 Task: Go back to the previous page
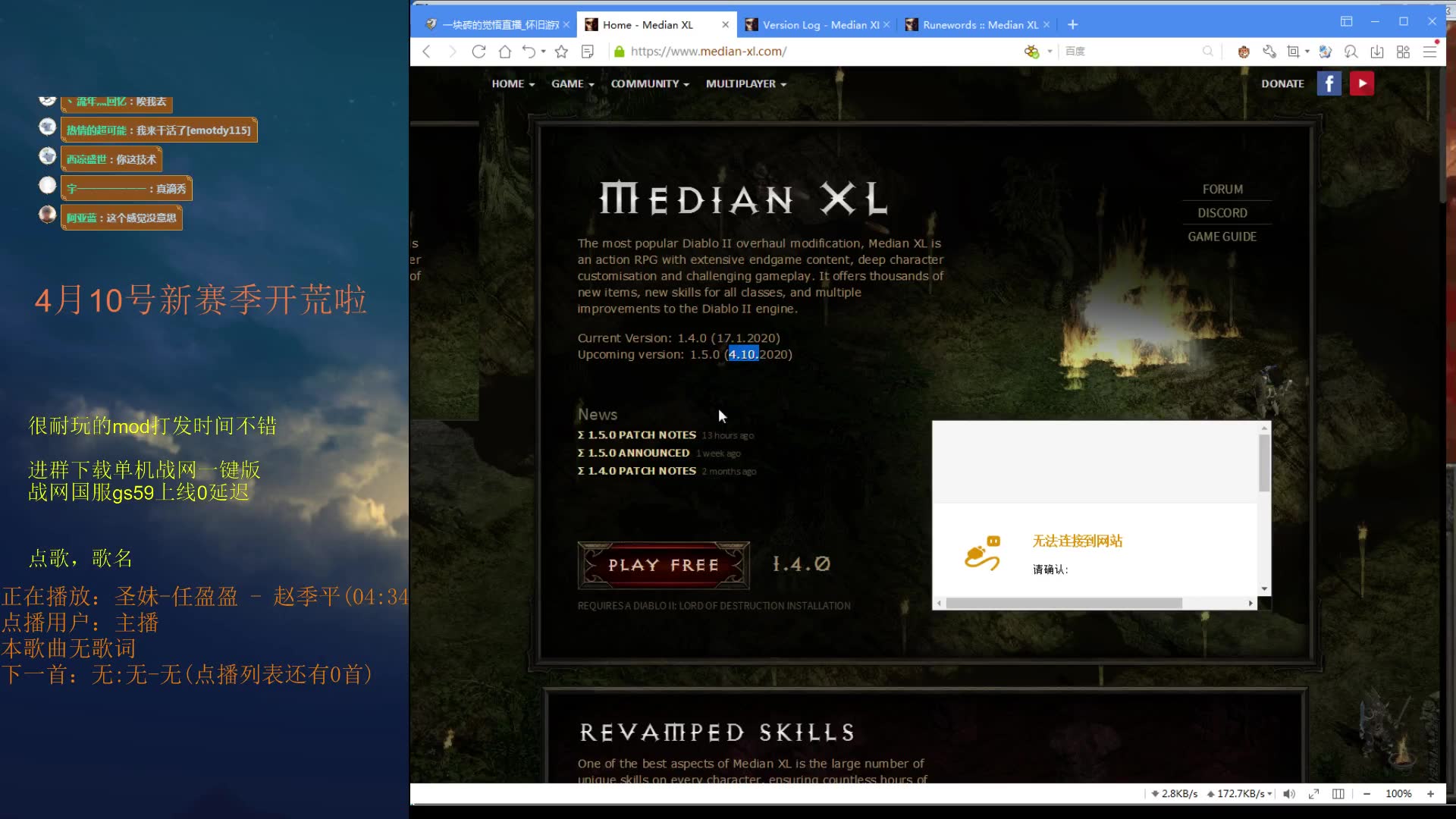click(426, 52)
